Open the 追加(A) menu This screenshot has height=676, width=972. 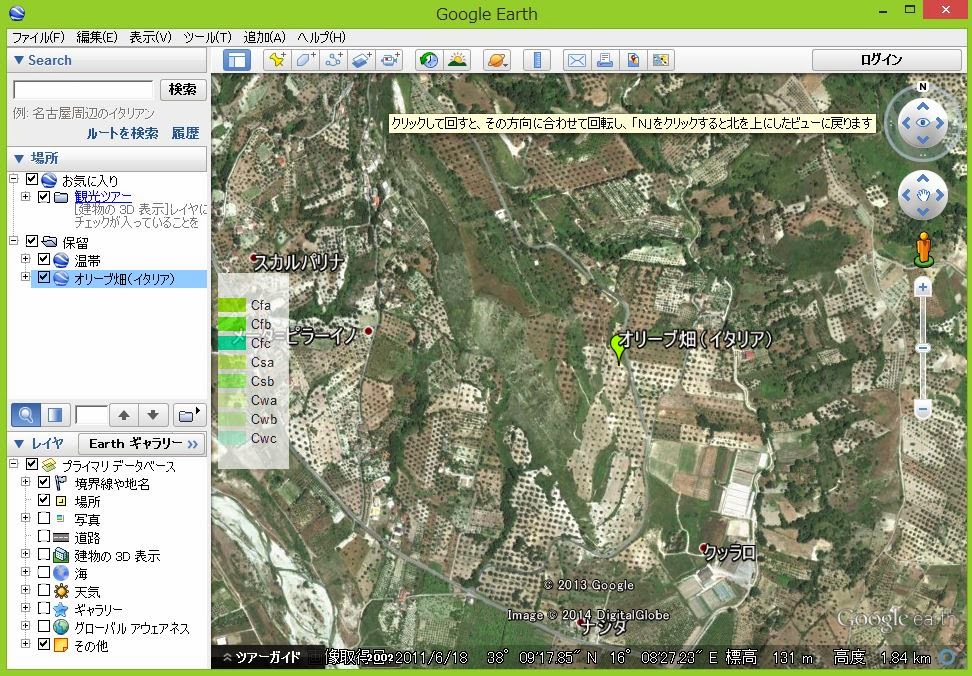265,37
